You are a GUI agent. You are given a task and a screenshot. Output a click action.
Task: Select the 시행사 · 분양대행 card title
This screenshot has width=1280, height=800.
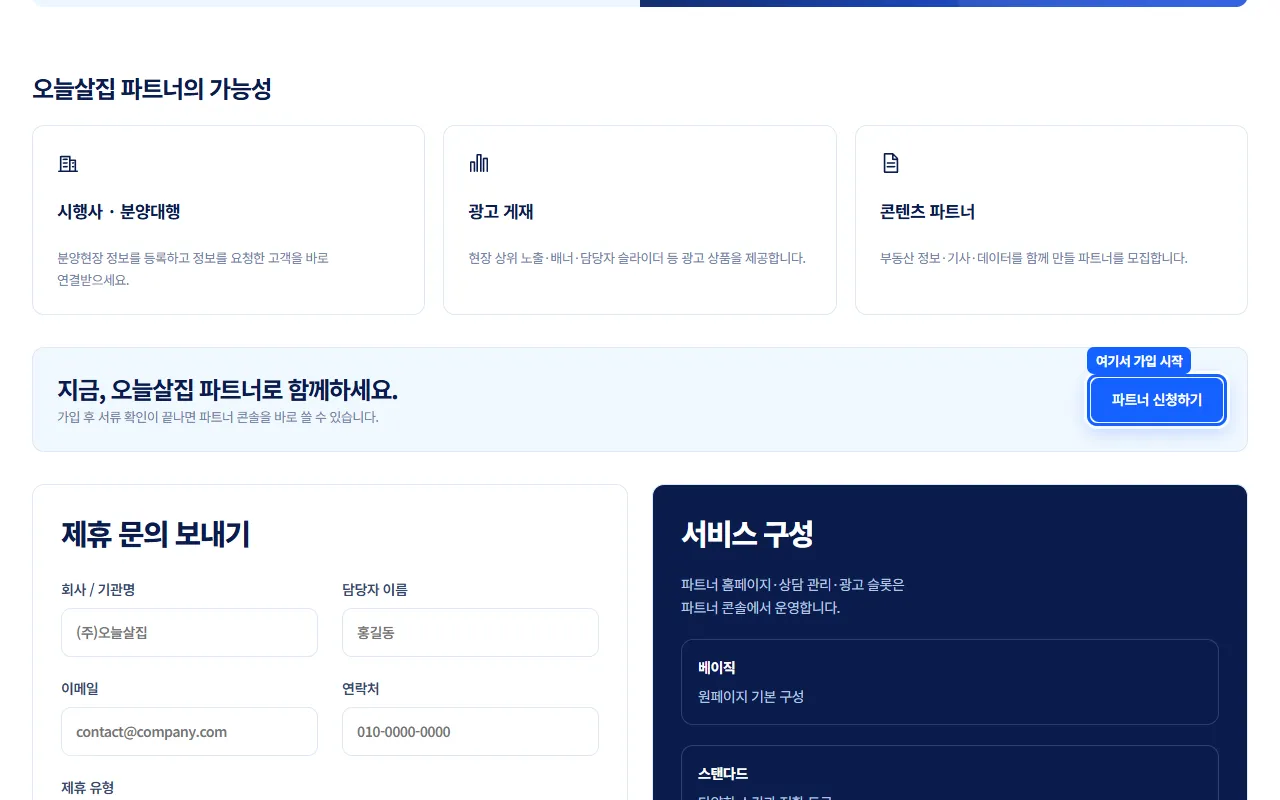tap(119, 212)
